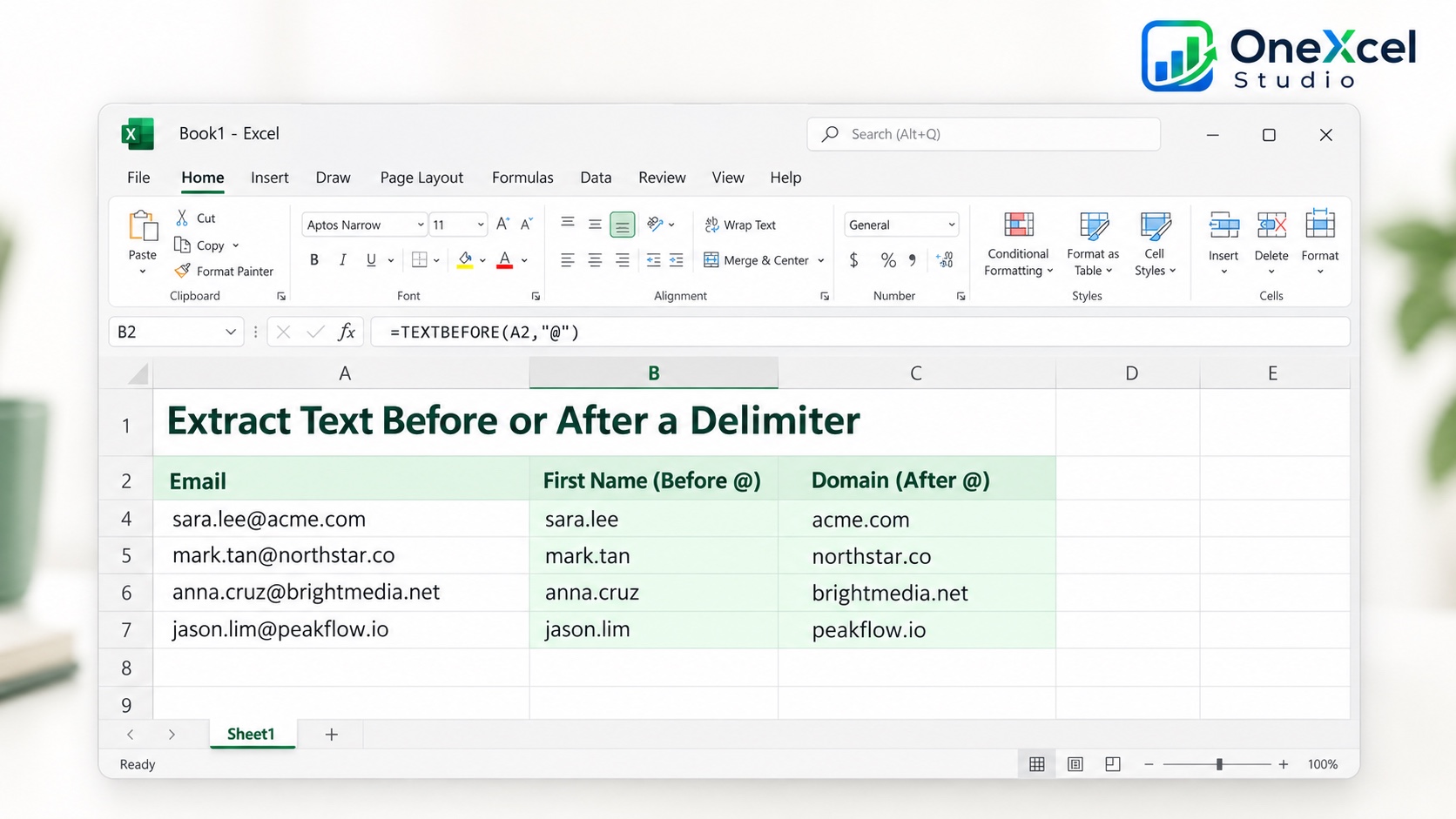This screenshot has height=819, width=1456.
Task: Apply the yellow fill color bucket
Action: (x=465, y=259)
